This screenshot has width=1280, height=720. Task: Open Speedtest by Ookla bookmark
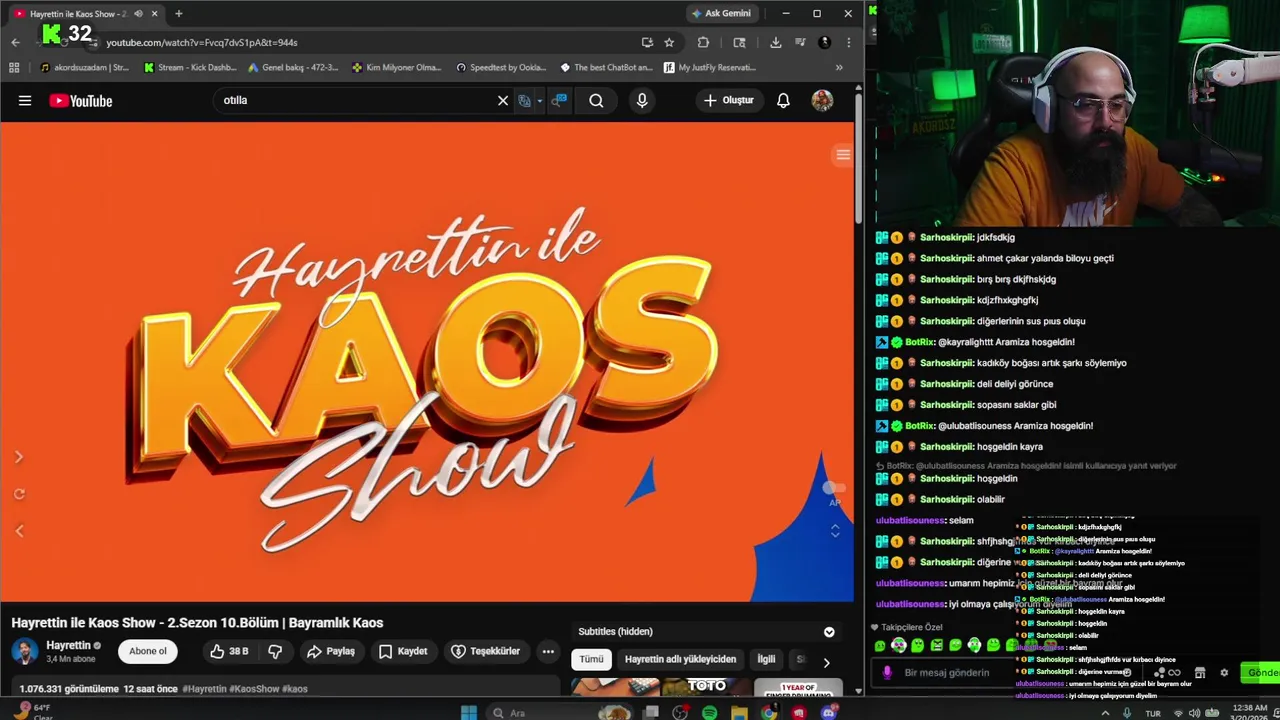coord(501,67)
